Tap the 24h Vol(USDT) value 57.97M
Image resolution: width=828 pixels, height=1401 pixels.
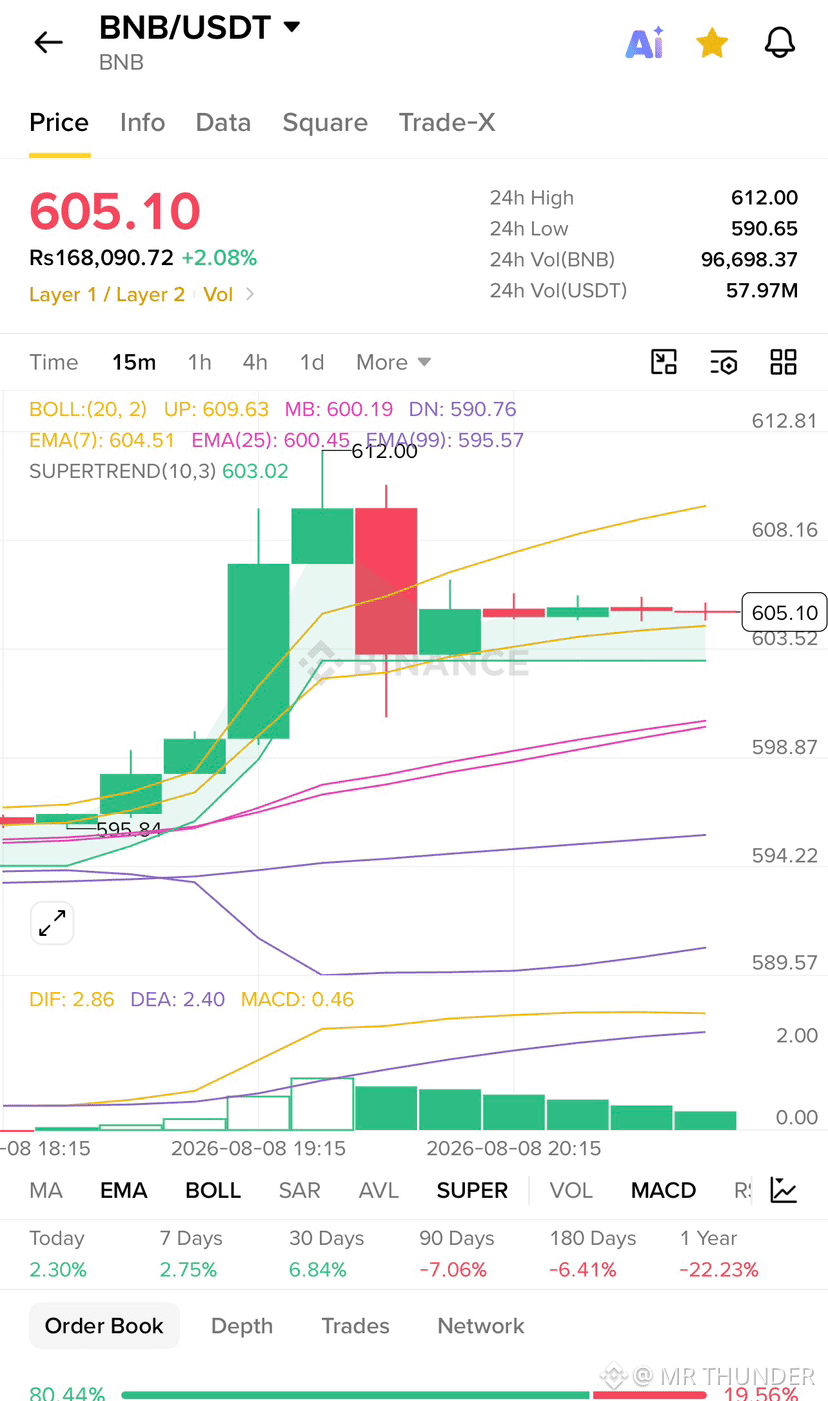761,291
